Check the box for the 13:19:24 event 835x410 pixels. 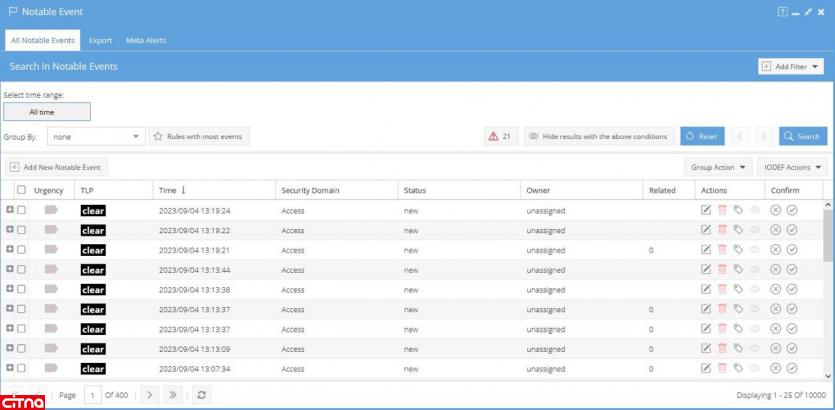21,211
